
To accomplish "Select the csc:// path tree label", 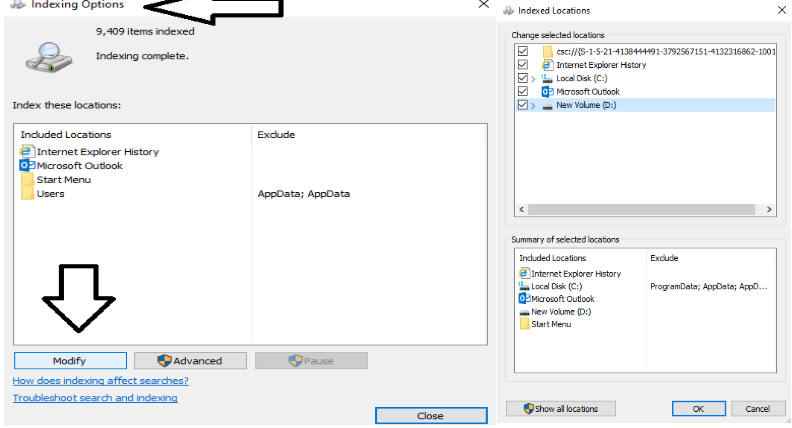I will point(666,52).
